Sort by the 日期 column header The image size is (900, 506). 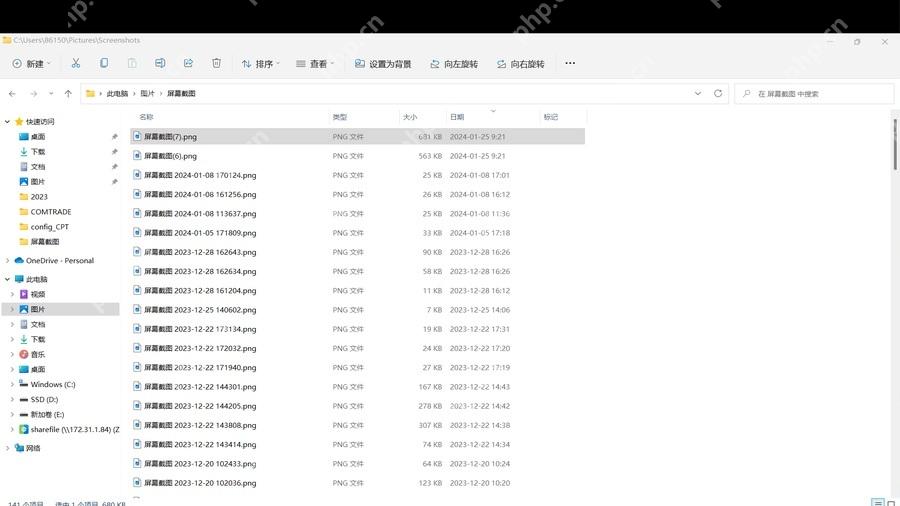tap(457, 117)
